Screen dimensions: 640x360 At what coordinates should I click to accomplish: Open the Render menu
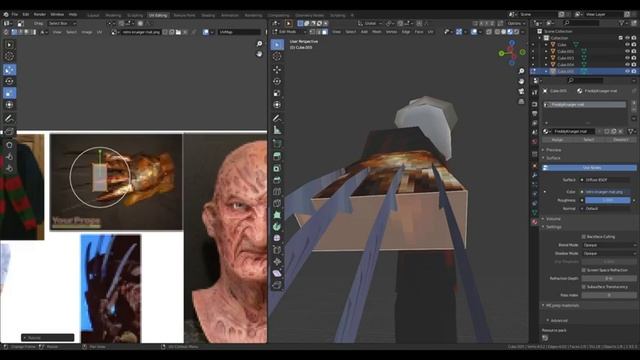click(x=40, y=14)
